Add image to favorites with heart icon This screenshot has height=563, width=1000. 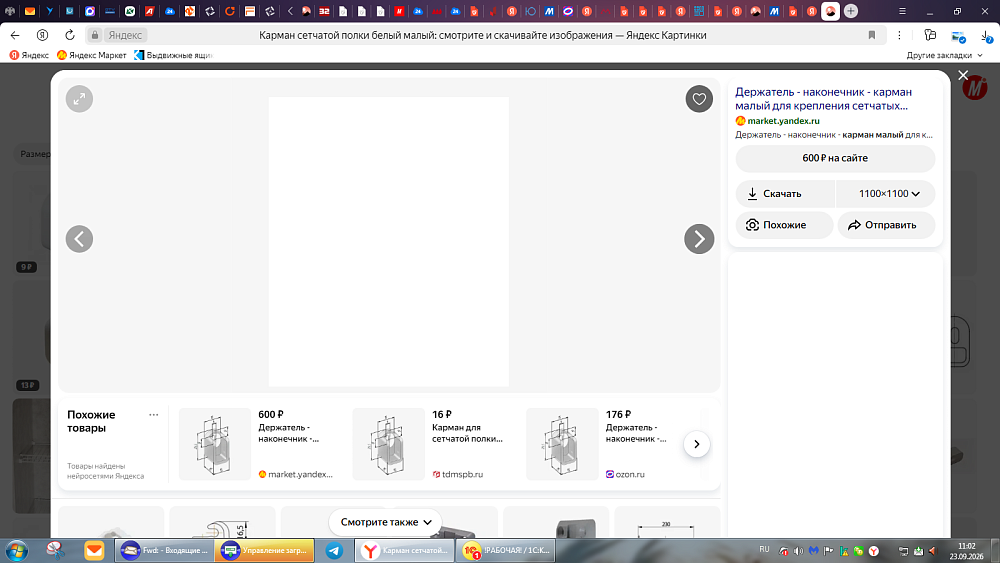(x=699, y=99)
